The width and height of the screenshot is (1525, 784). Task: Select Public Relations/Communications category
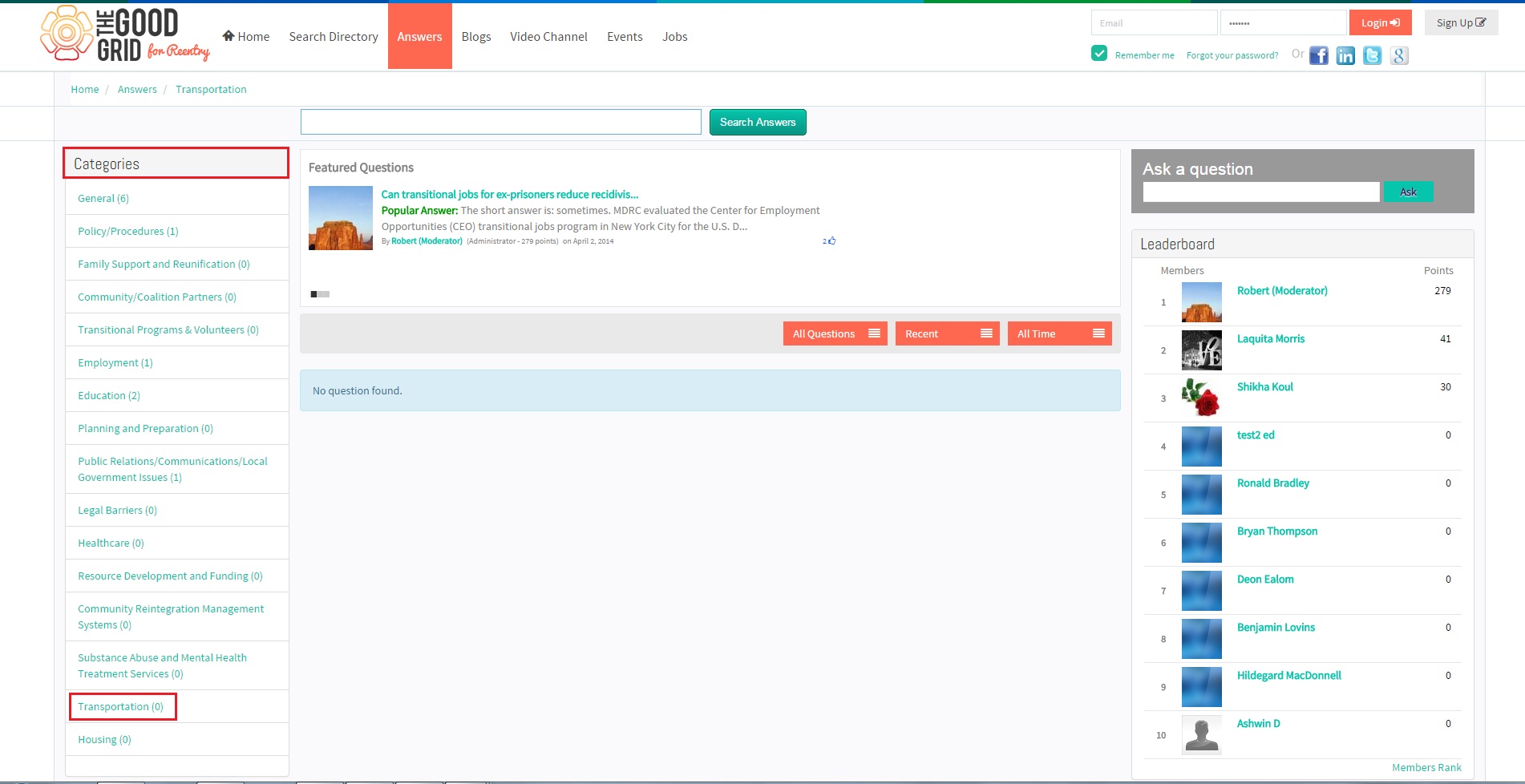(x=172, y=469)
